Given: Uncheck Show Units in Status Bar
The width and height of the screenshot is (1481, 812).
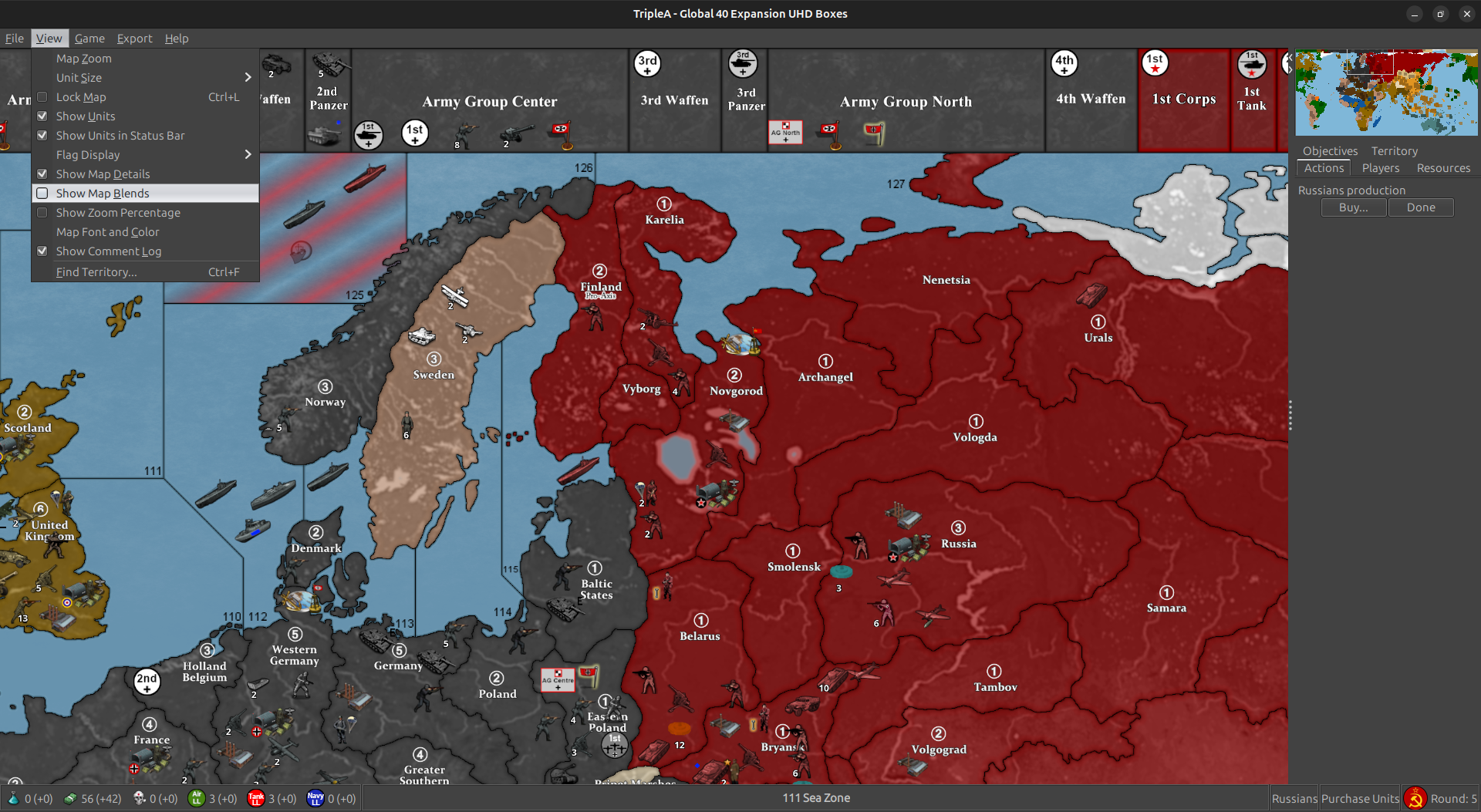Looking at the screenshot, I should point(42,136).
